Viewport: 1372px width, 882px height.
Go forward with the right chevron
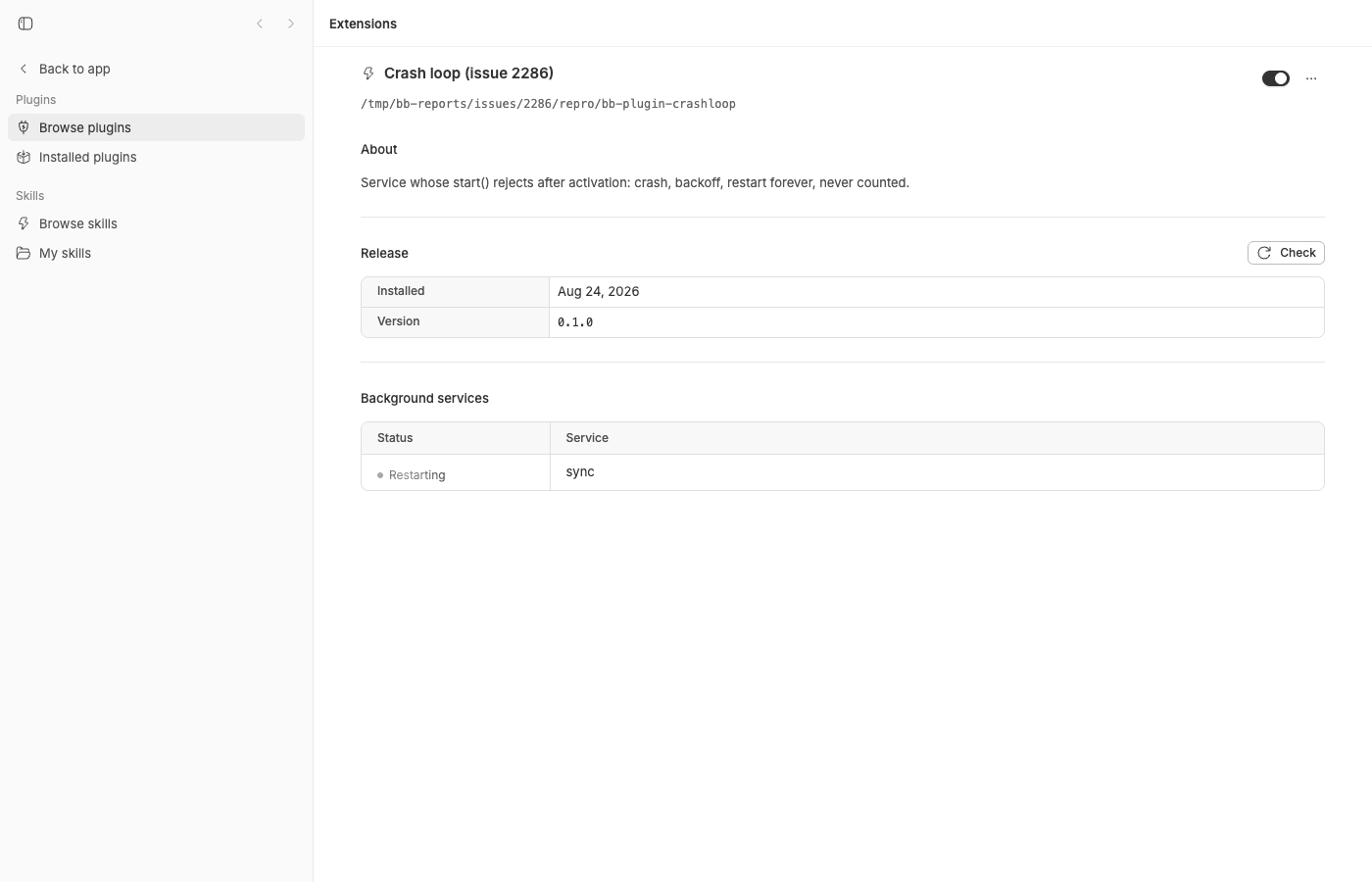pos(291,24)
